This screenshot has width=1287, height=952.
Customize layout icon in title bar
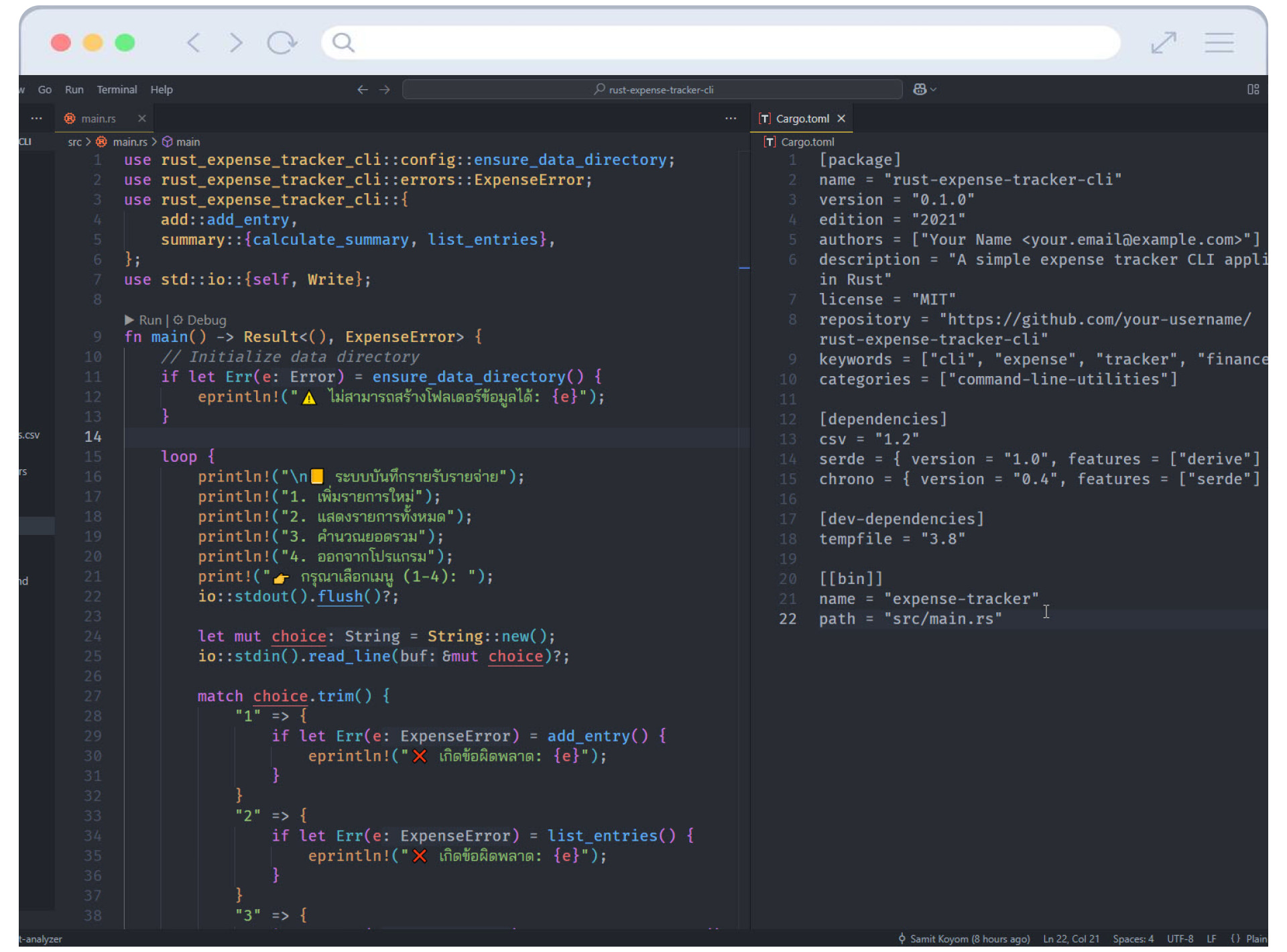1253,89
